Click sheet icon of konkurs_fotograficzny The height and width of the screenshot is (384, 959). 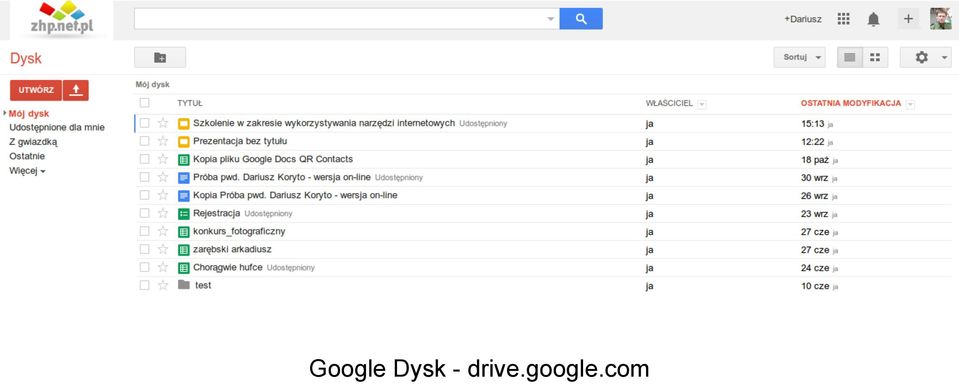(x=183, y=232)
